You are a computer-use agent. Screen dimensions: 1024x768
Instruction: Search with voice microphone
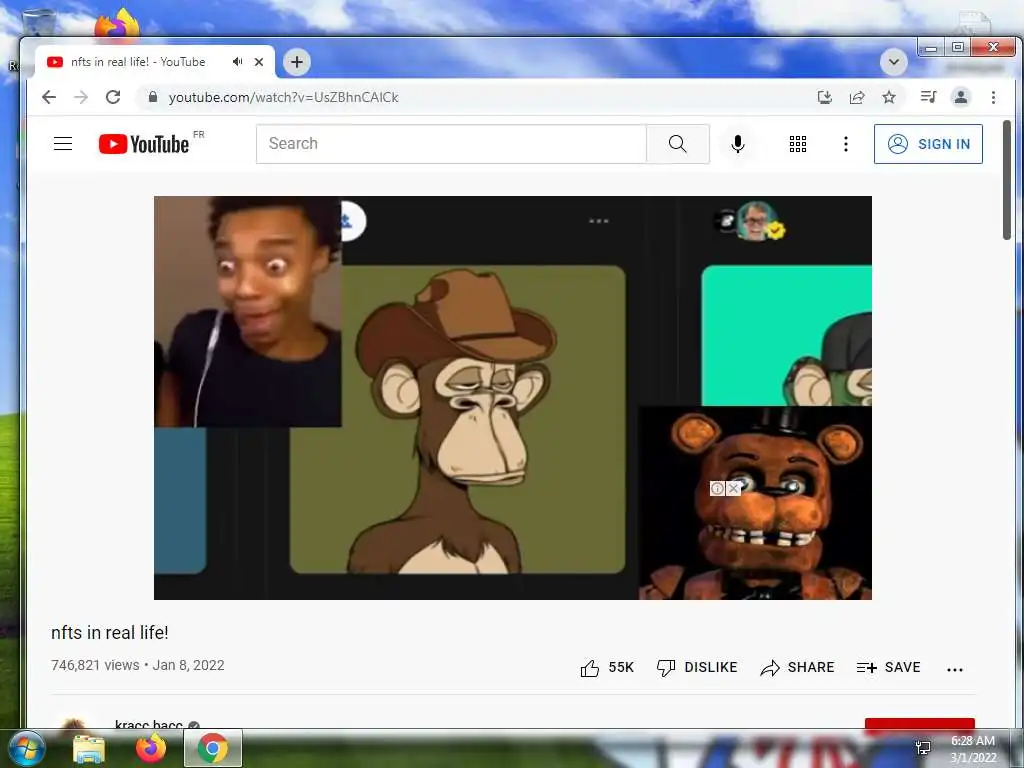point(738,144)
